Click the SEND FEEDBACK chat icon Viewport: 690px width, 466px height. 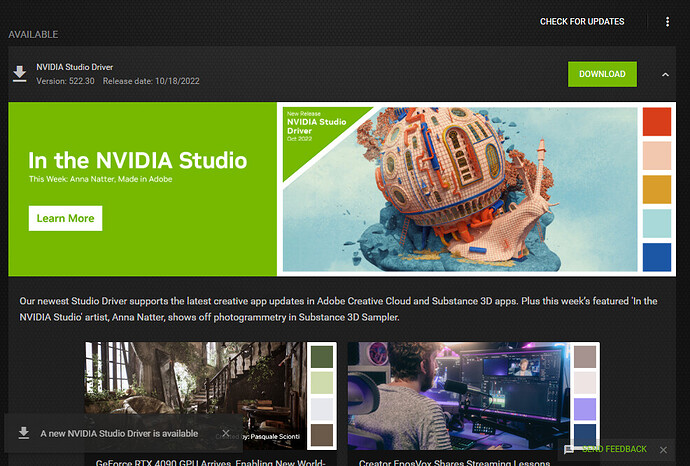click(x=569, y=449)
